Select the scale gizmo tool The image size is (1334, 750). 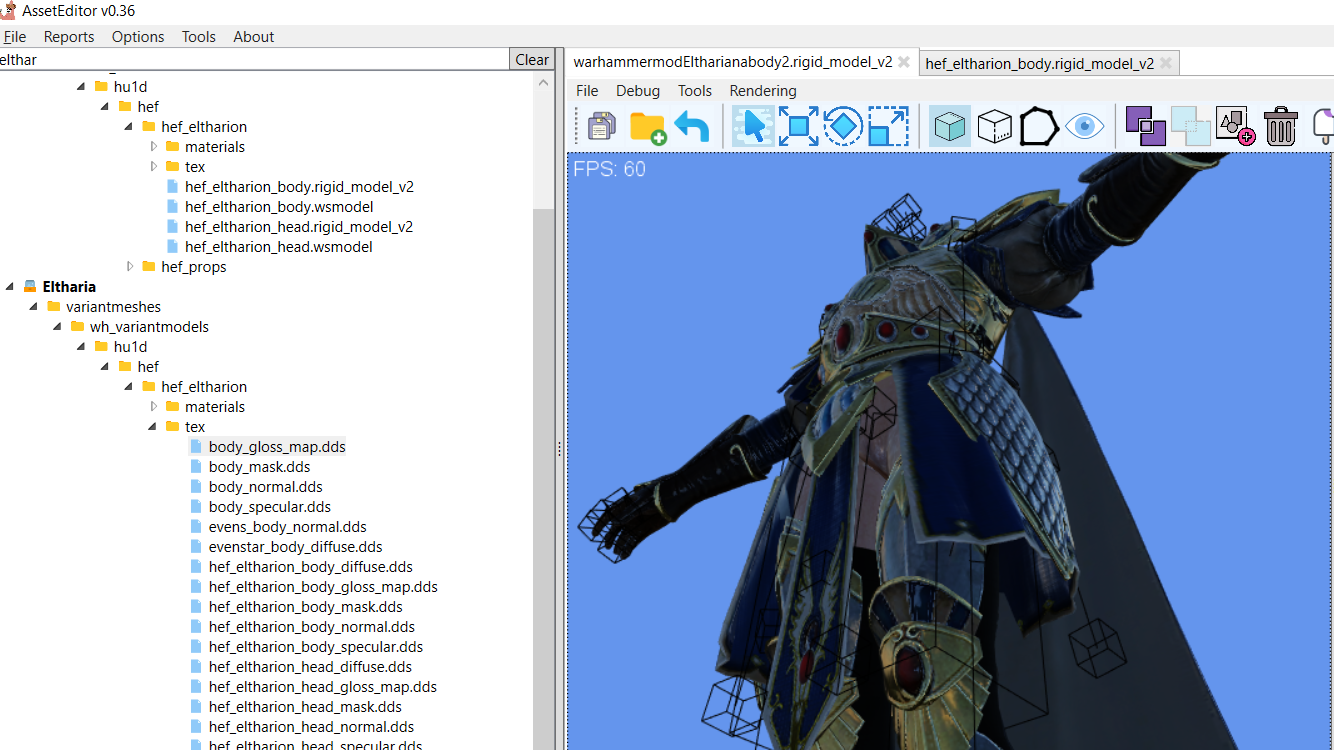tap(888, 127)
